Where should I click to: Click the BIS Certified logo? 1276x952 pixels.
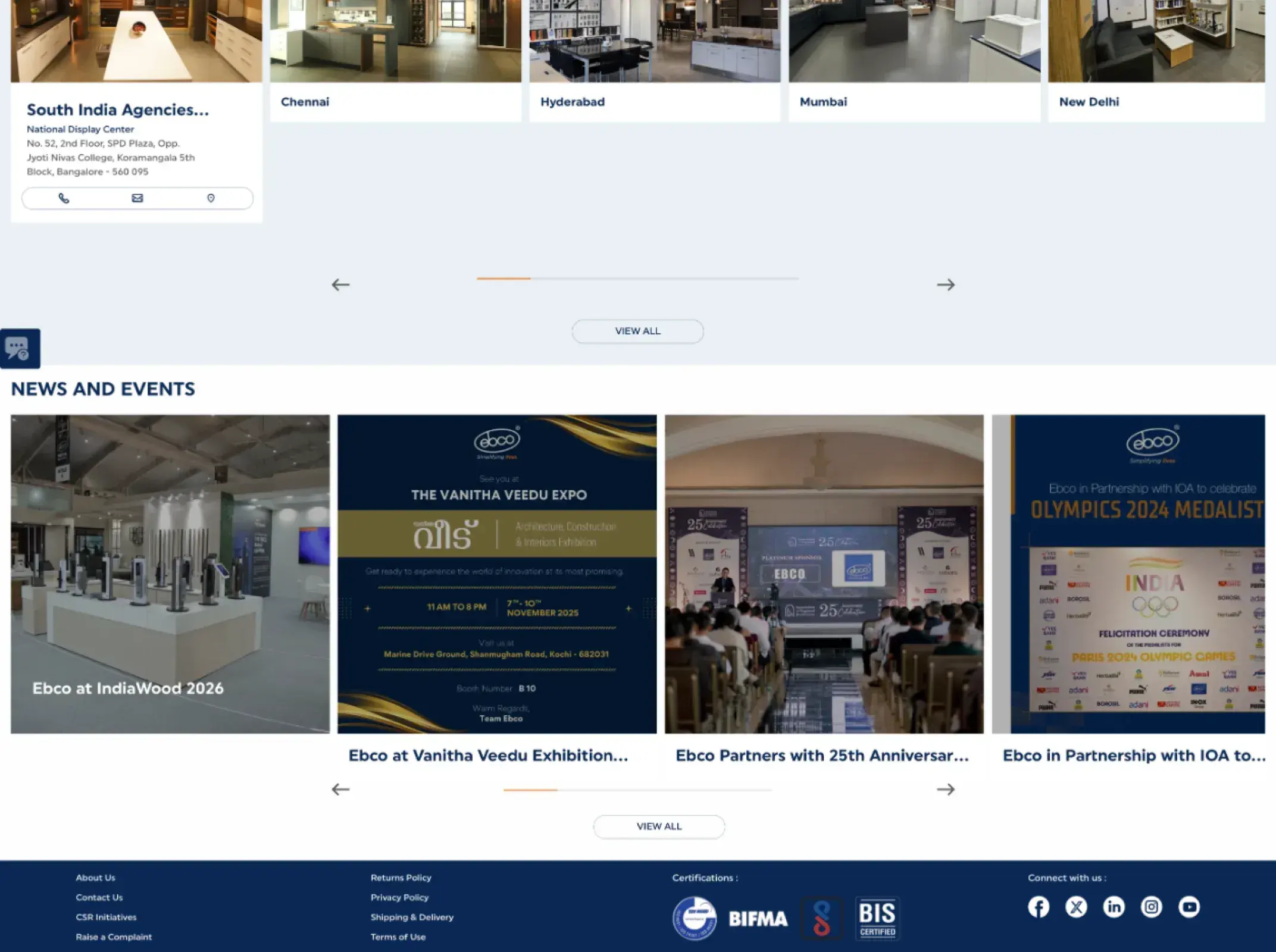pyautogui.click(x=877, y=918)
